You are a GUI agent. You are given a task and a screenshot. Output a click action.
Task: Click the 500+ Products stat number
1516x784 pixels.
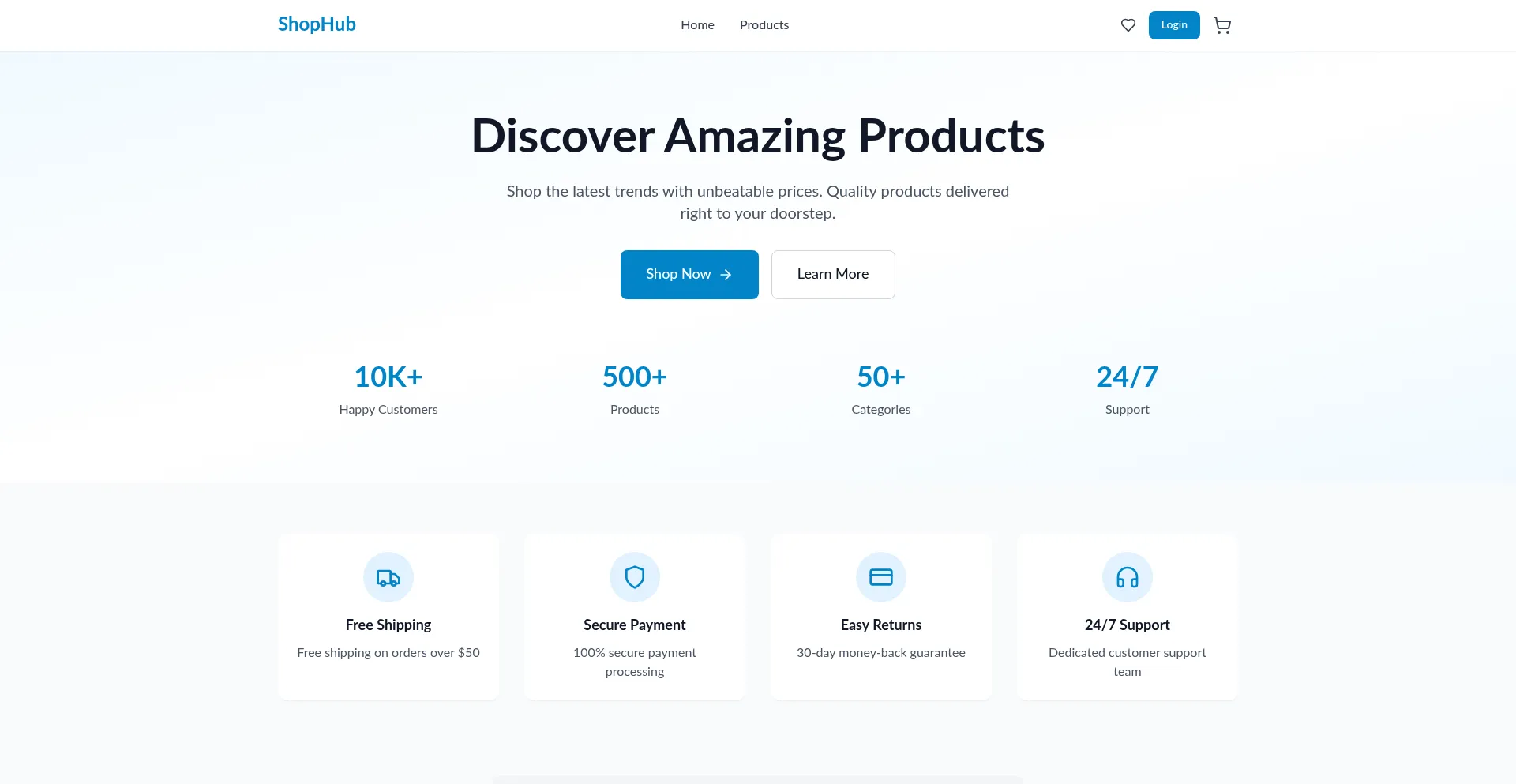(635, 377)
